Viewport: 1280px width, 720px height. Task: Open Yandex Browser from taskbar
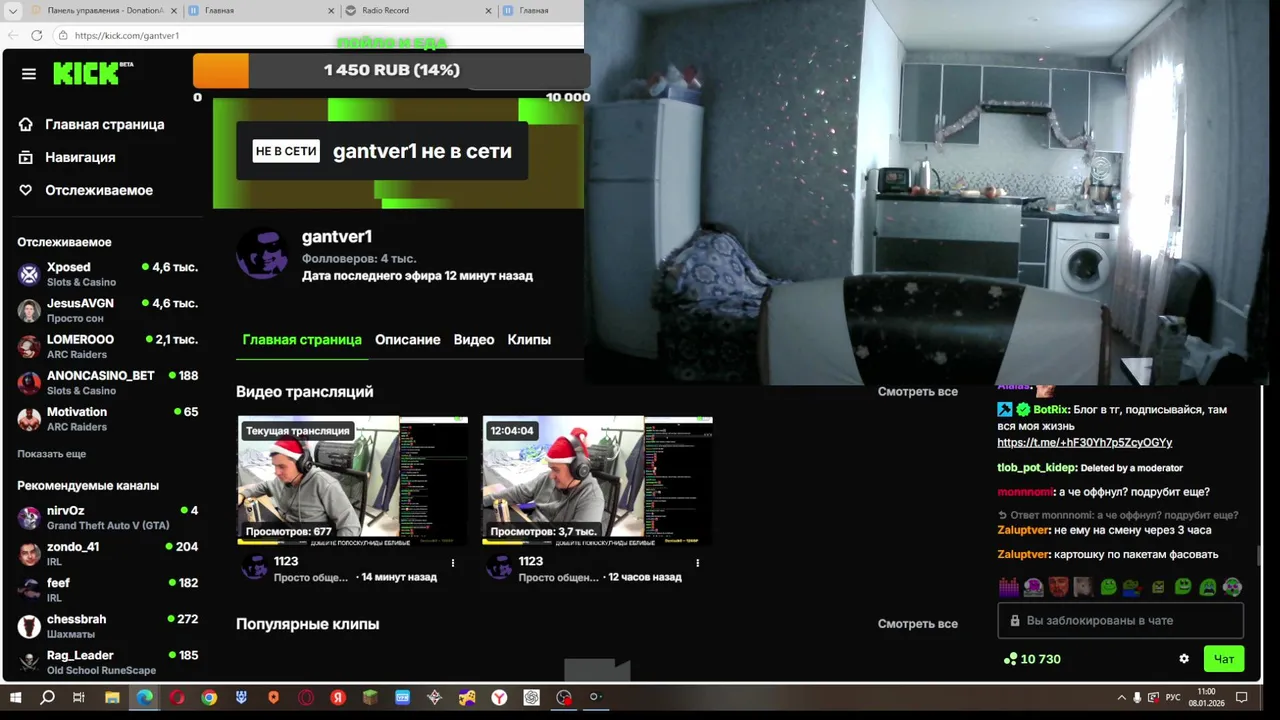pos(499,697)
